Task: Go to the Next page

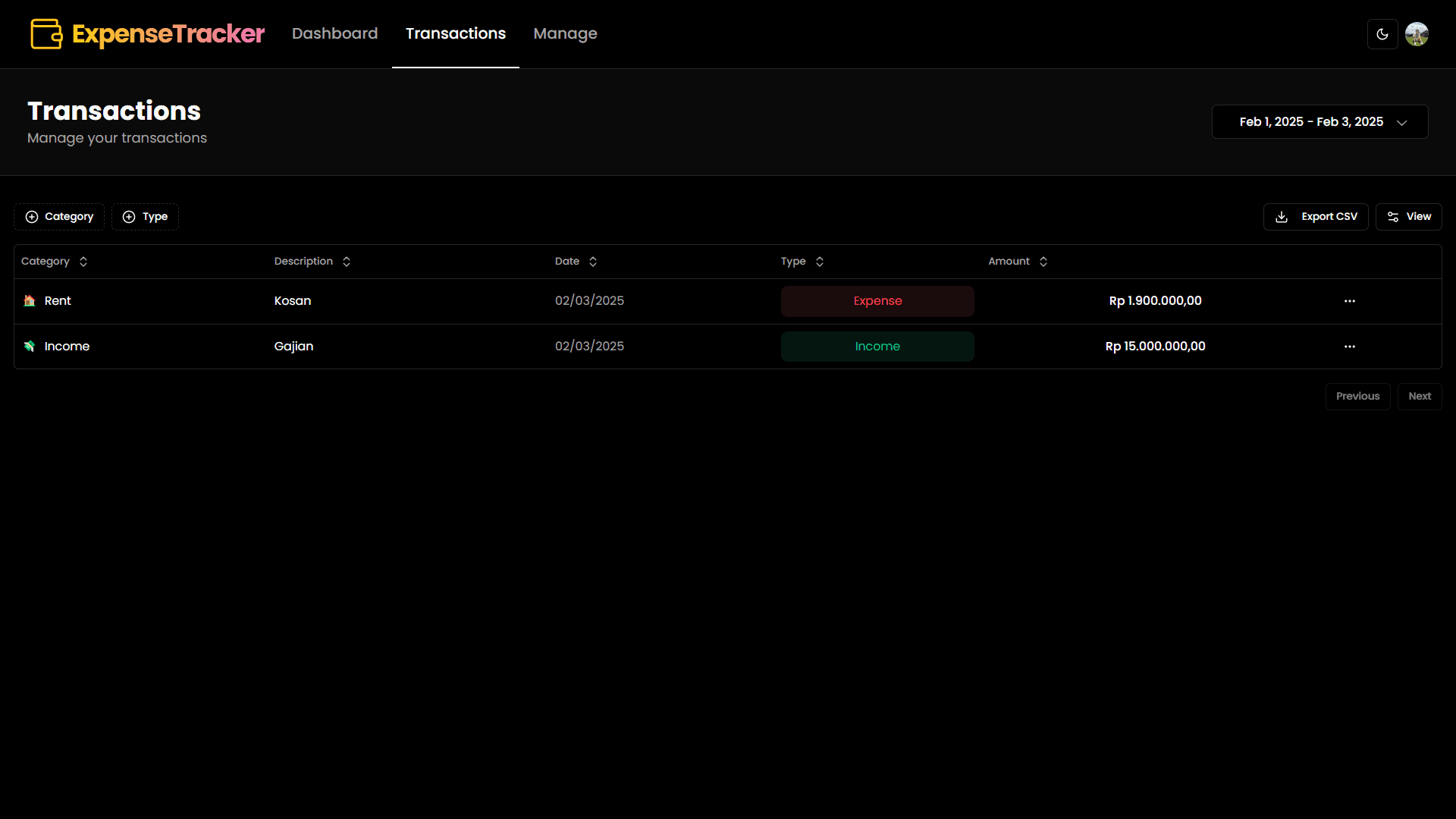Action: tap(1420, 397)
